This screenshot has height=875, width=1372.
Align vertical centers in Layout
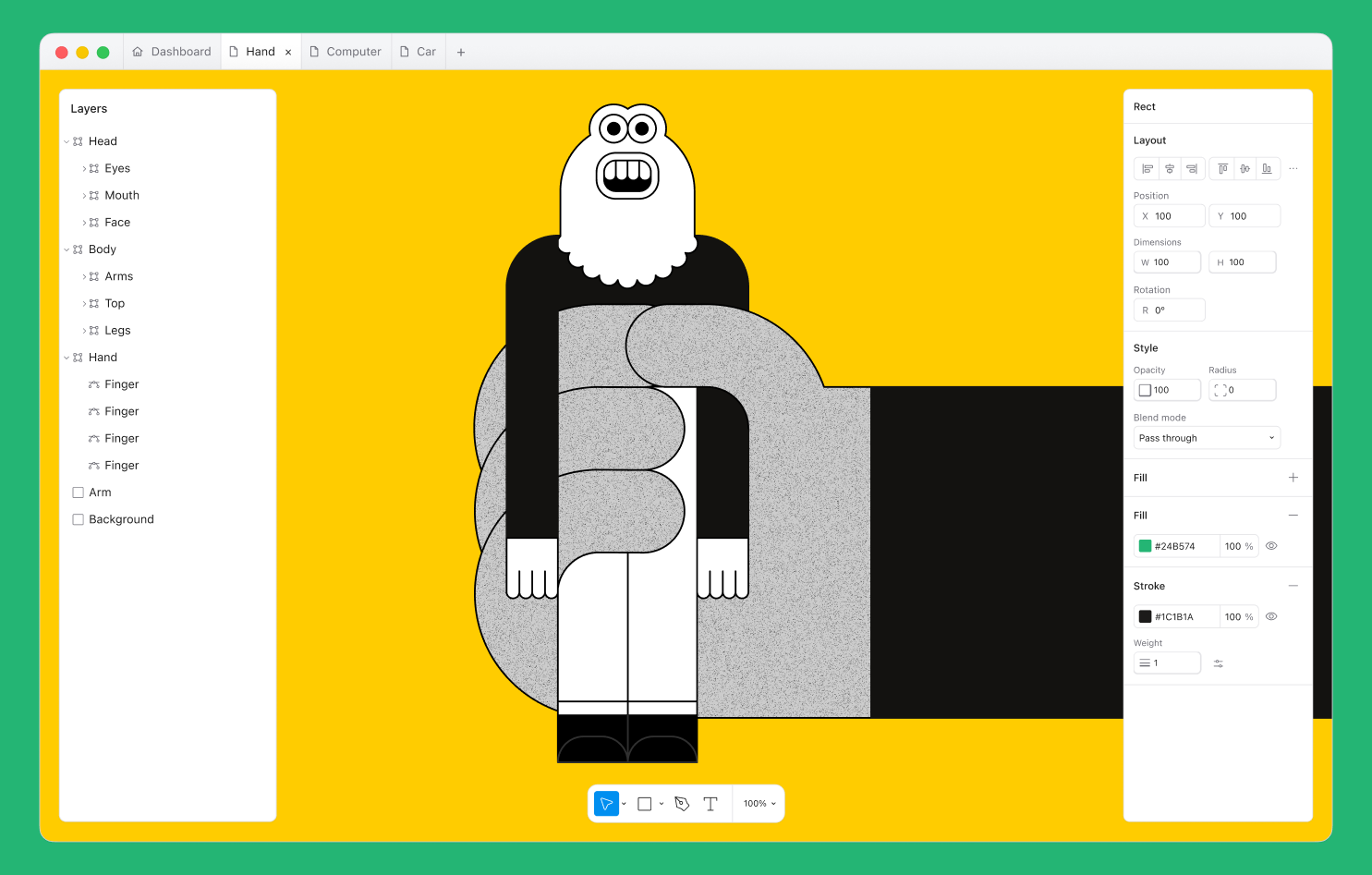pos(1245,169)
